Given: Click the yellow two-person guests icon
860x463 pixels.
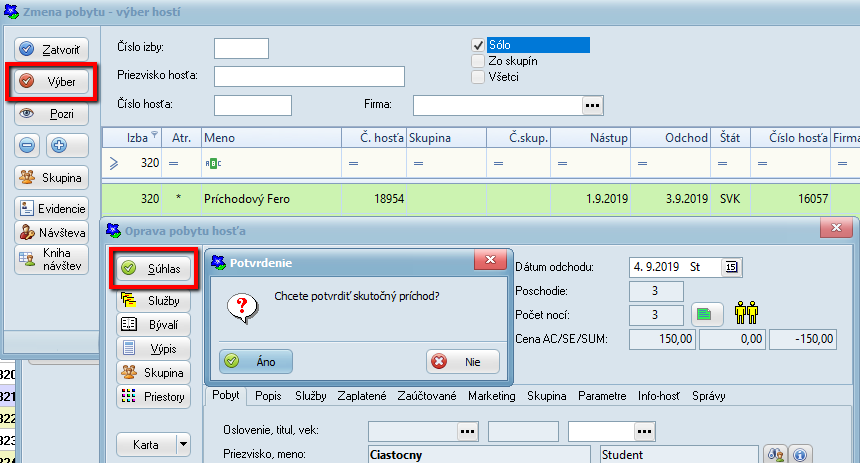Looking at the screenshot, I should click(x=745, y=314).
